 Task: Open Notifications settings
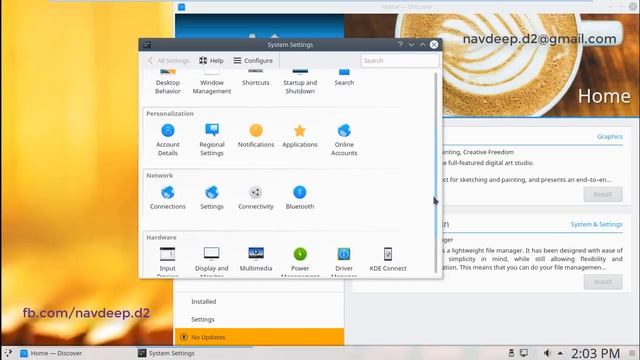[256, 136]
